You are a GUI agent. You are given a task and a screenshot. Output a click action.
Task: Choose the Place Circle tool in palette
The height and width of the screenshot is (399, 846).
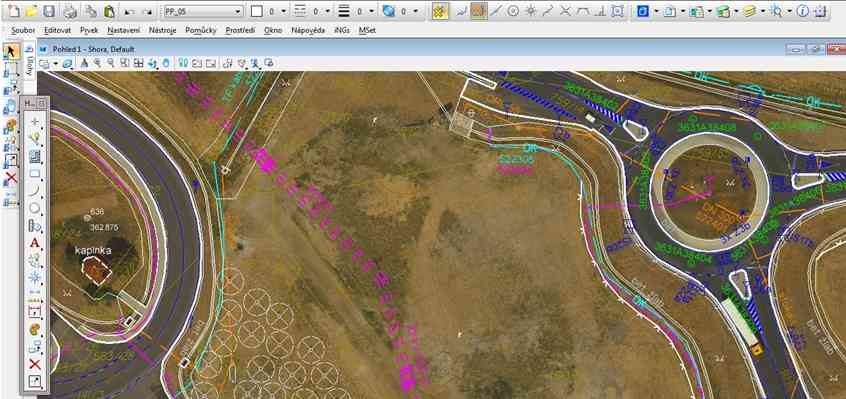pos(35,208)
